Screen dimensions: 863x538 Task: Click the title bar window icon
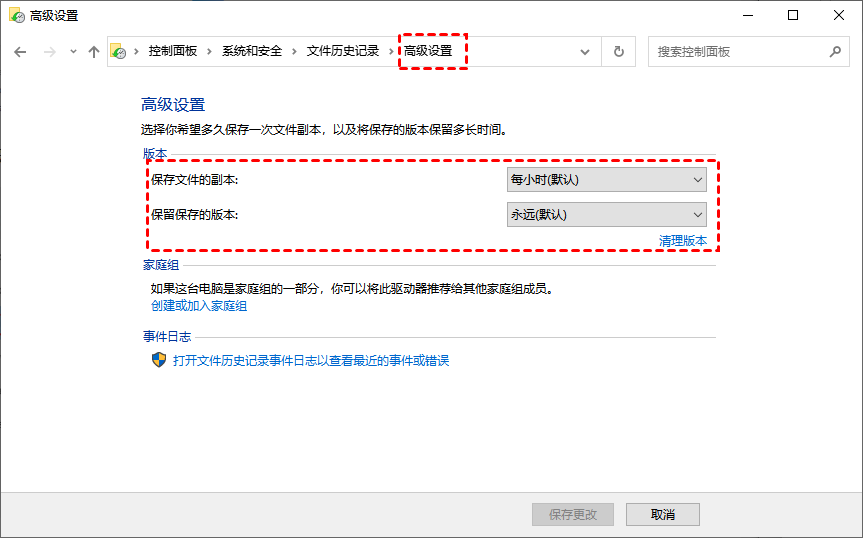point(17,15)
